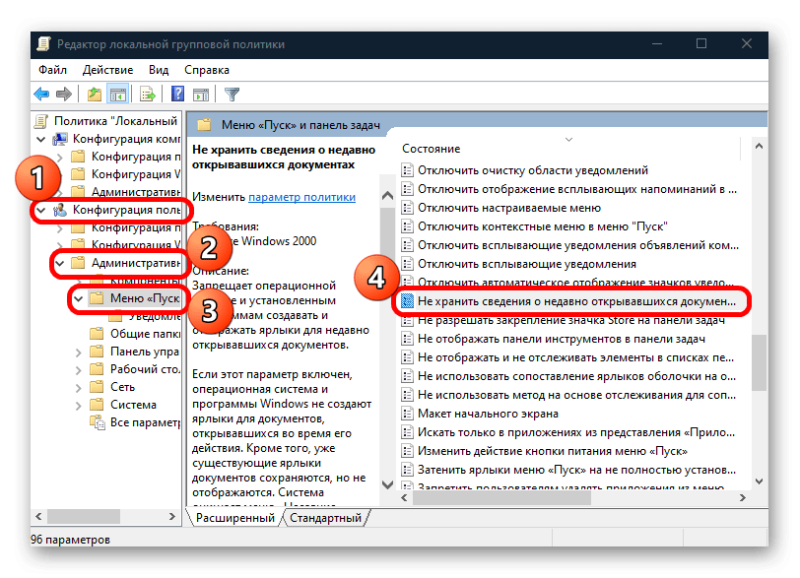The image size is (800, 578).
Task: Click the icon beside Отключить настраиваемые меню
Action: click(x=407, y=208)
